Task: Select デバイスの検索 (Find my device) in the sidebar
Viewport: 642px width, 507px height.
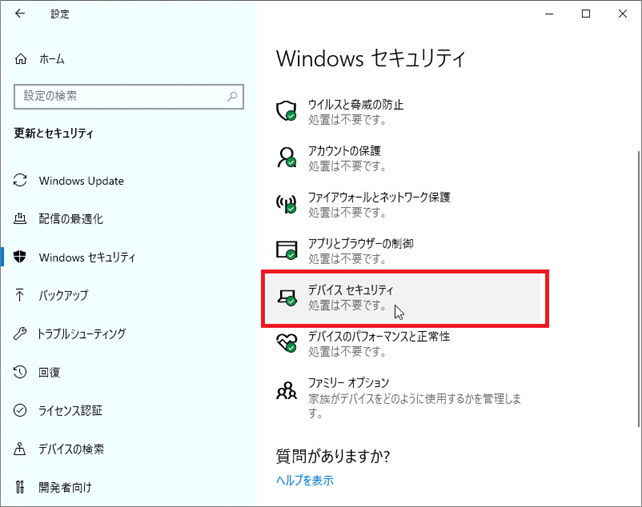Action: coord(71,449)
